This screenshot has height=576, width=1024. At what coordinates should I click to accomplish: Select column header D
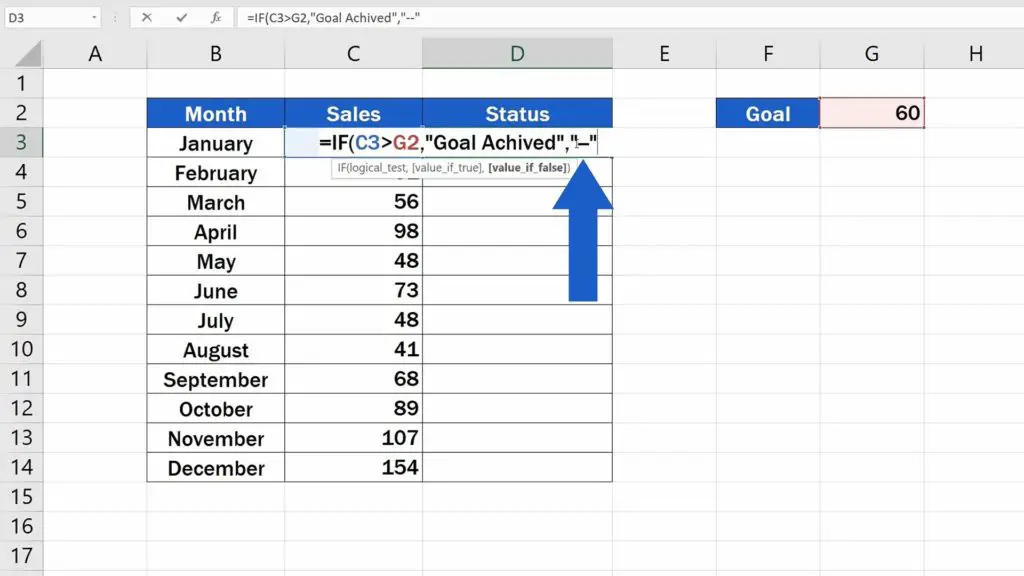[x=517, y=52]
